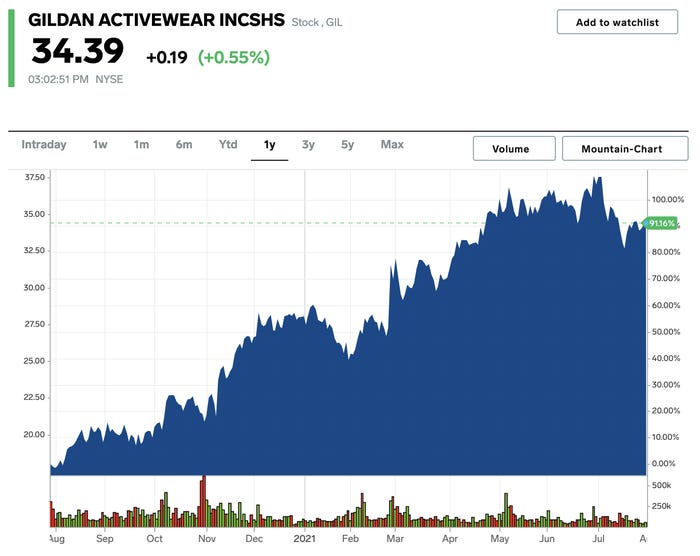Screen dimensions: 700x556
Task: Switch to the Ytd tab
Action: click(228, 144)
